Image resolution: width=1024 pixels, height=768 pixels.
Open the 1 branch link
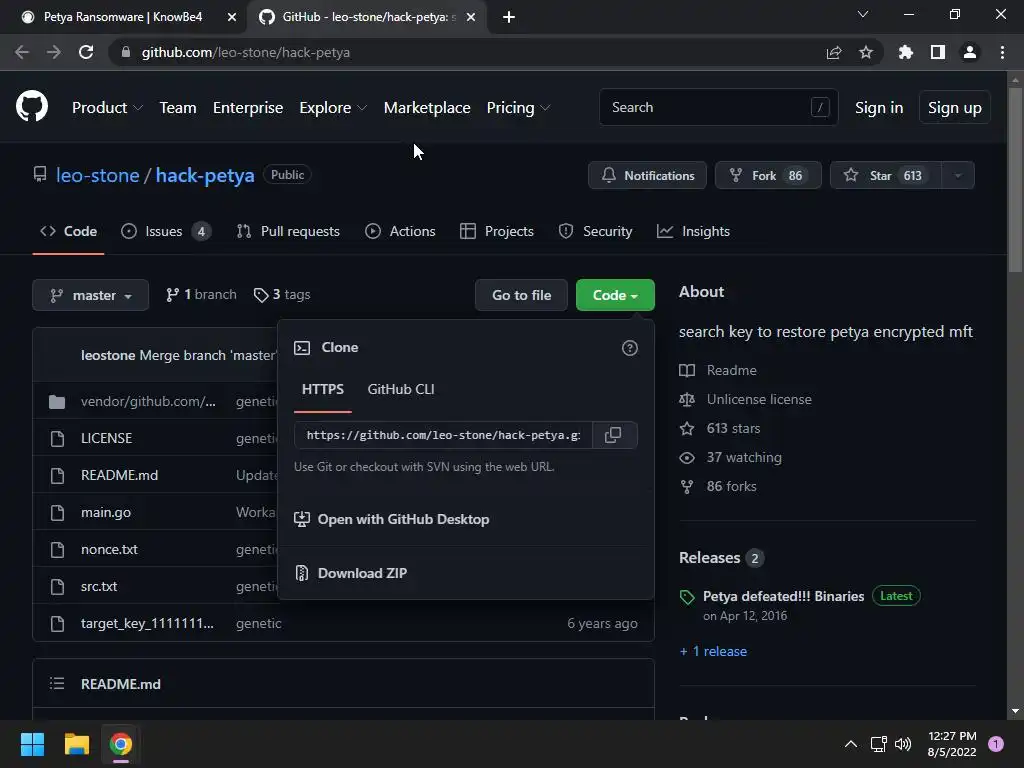pos(201,295)
